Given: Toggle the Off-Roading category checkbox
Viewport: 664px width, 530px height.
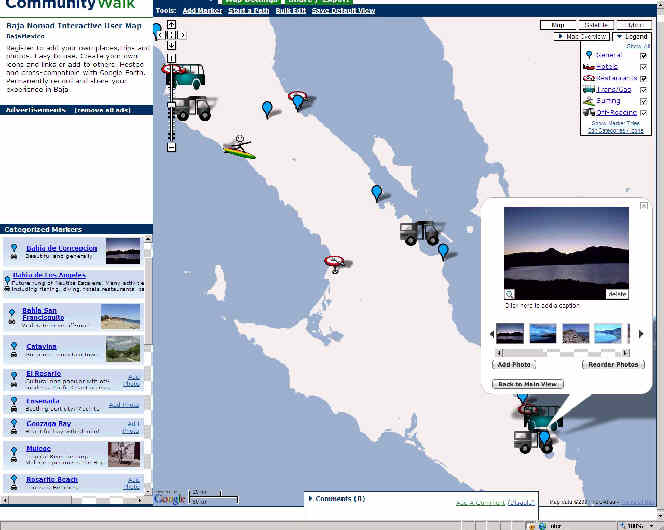Looking at the screenshot, I should (x=644, y=113).
